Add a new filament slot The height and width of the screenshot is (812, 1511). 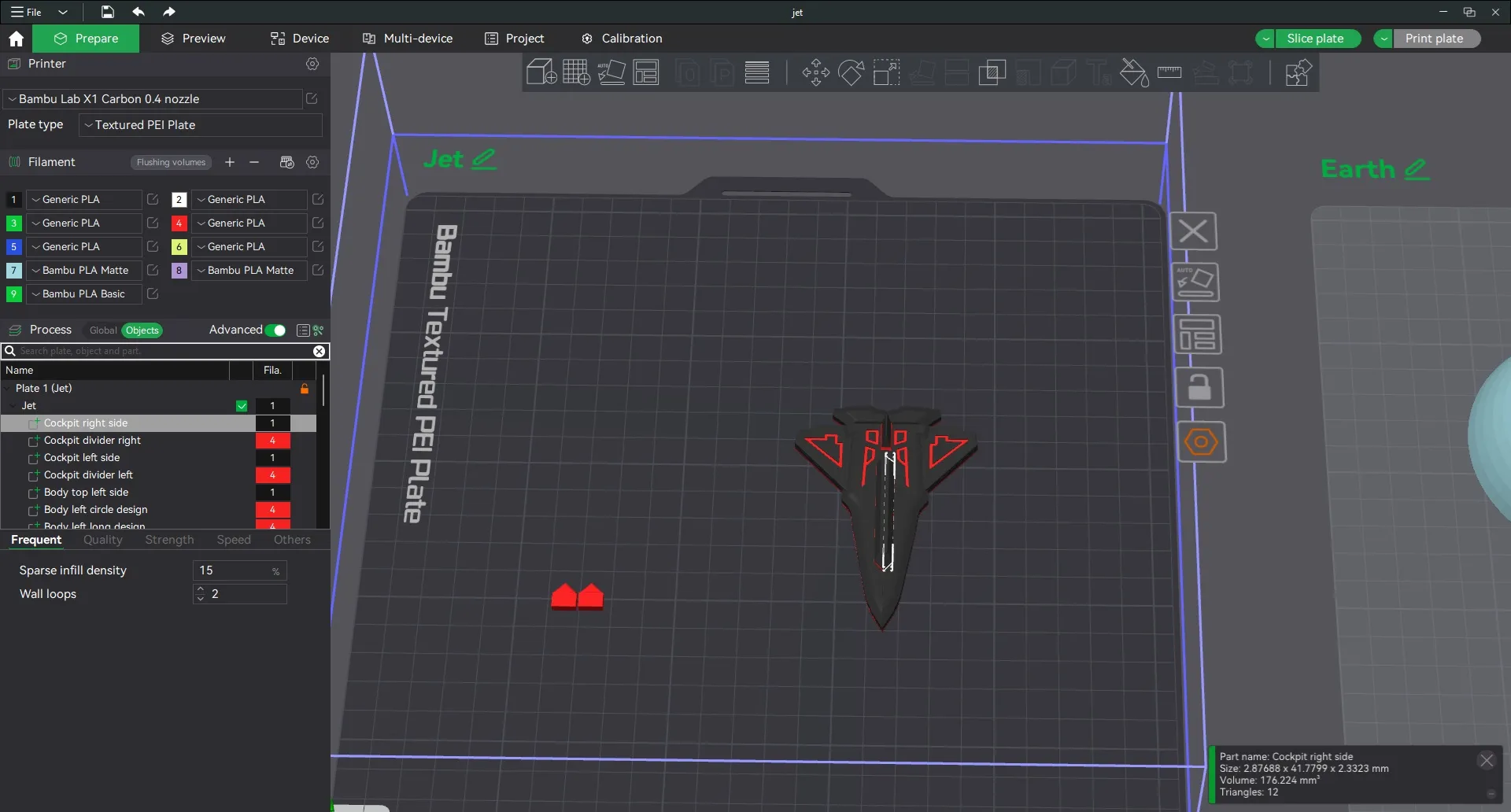pyautogui.click(x=230, y=162)
